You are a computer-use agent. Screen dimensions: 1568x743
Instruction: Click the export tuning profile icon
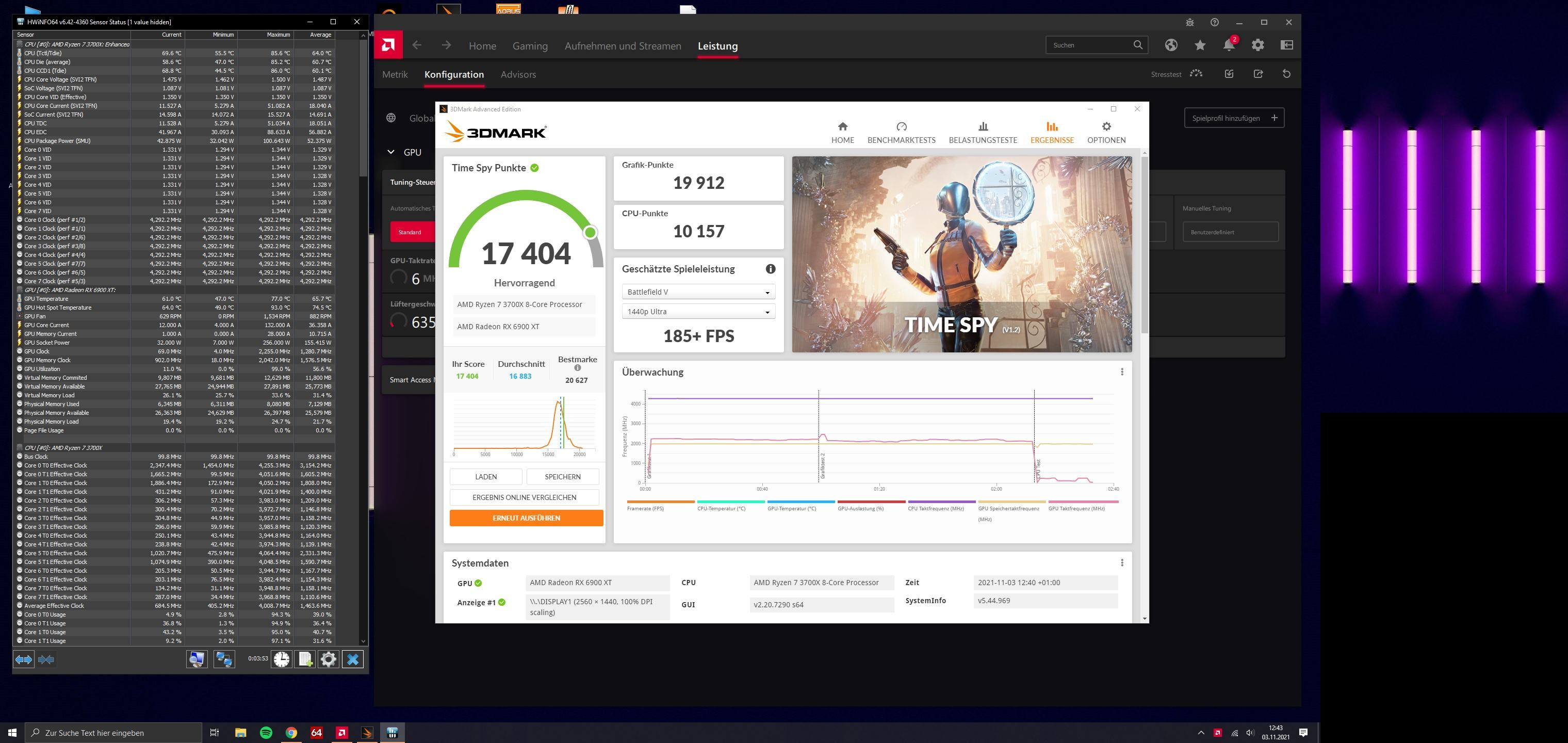1258,74
